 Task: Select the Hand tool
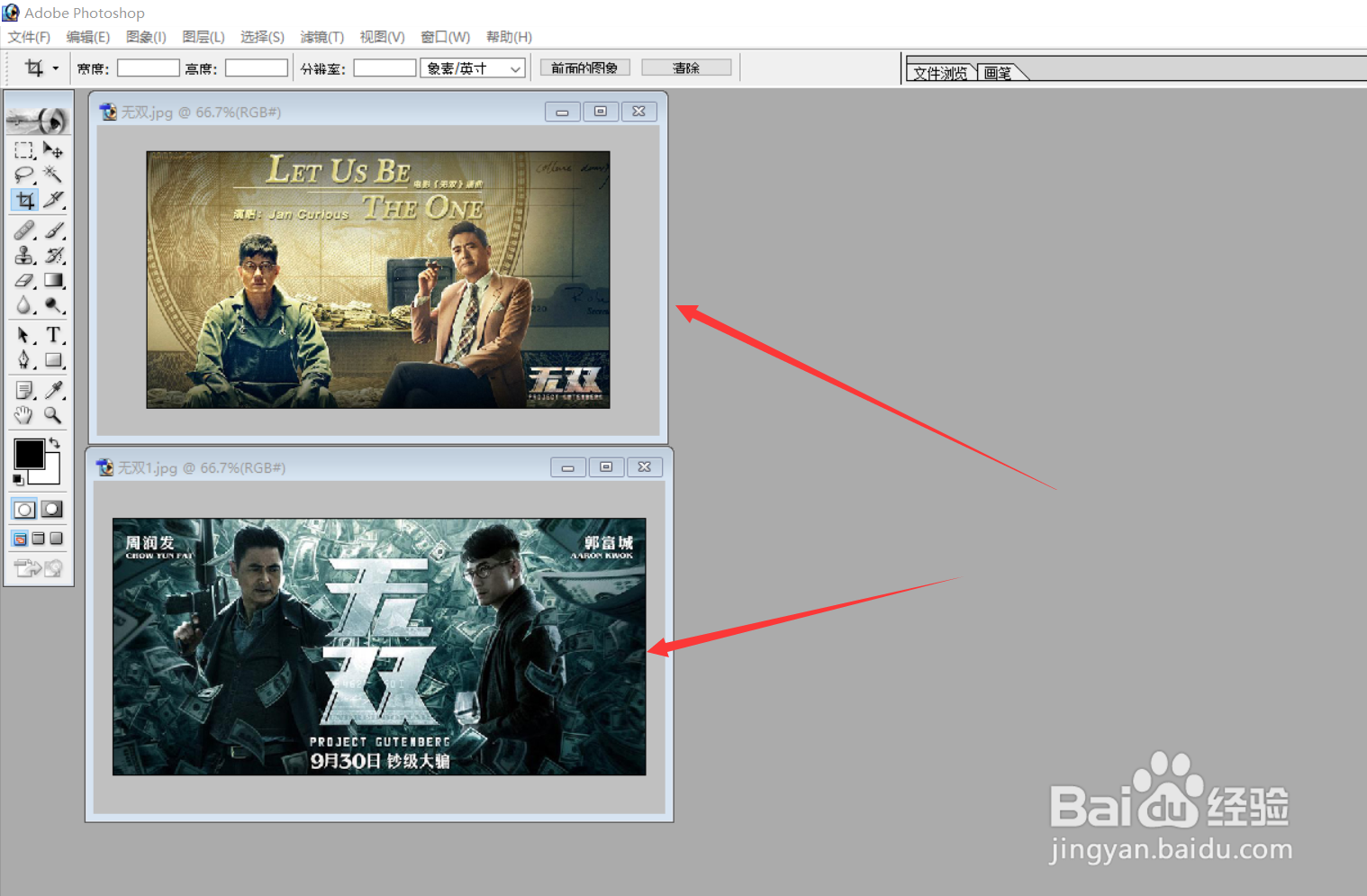point(24,415)
